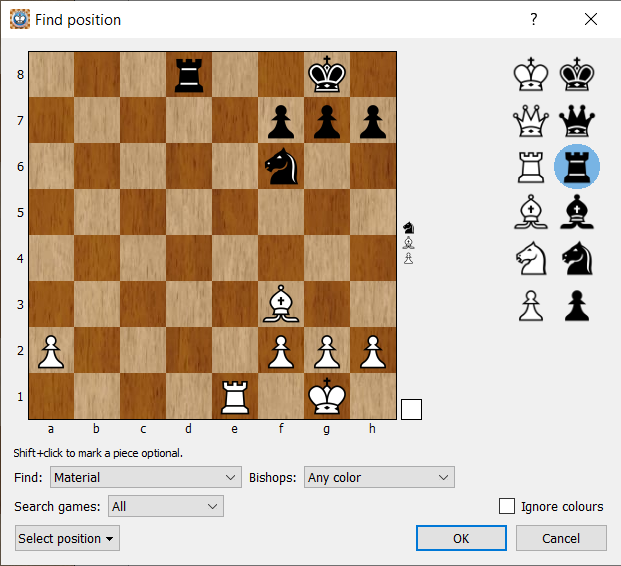This screenshot has width=621, height=566.
Task: Select the white king piece in palette
Action: (x=531, y=74)
